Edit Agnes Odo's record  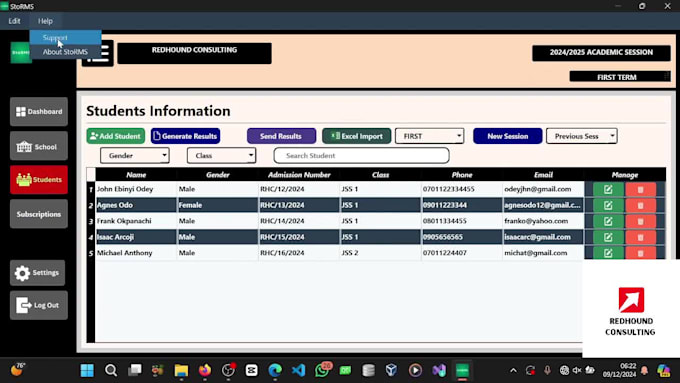[608, 205]
